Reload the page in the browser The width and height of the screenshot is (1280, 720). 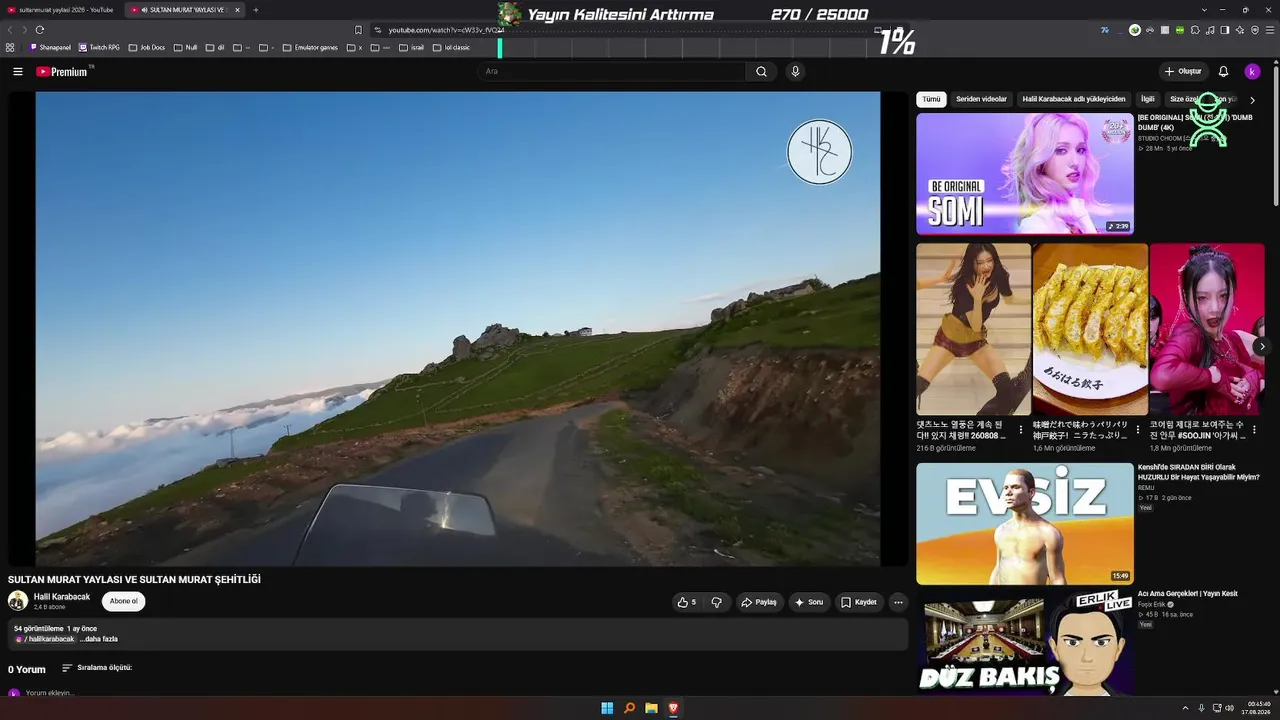pos(40,30)
